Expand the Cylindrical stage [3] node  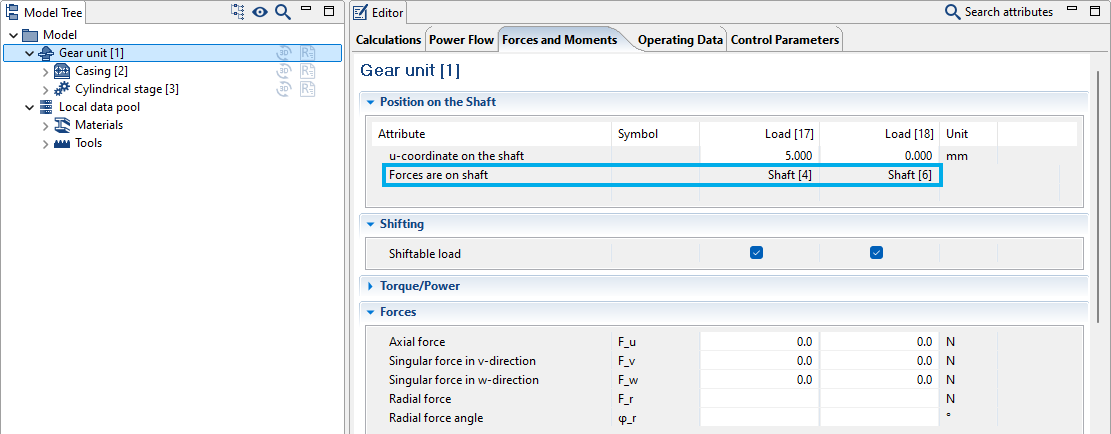(45, 89)
